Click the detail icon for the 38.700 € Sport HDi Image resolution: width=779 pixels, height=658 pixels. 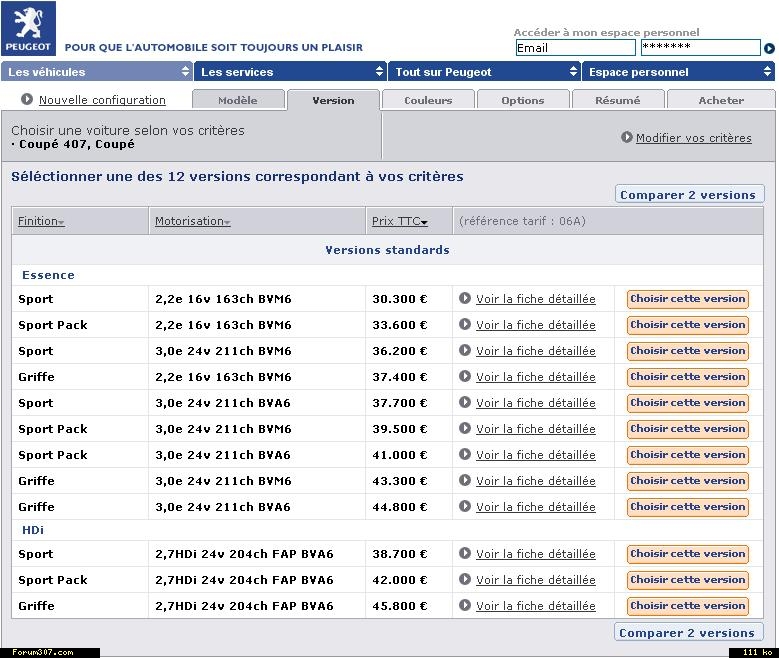(x=465, y=553)
